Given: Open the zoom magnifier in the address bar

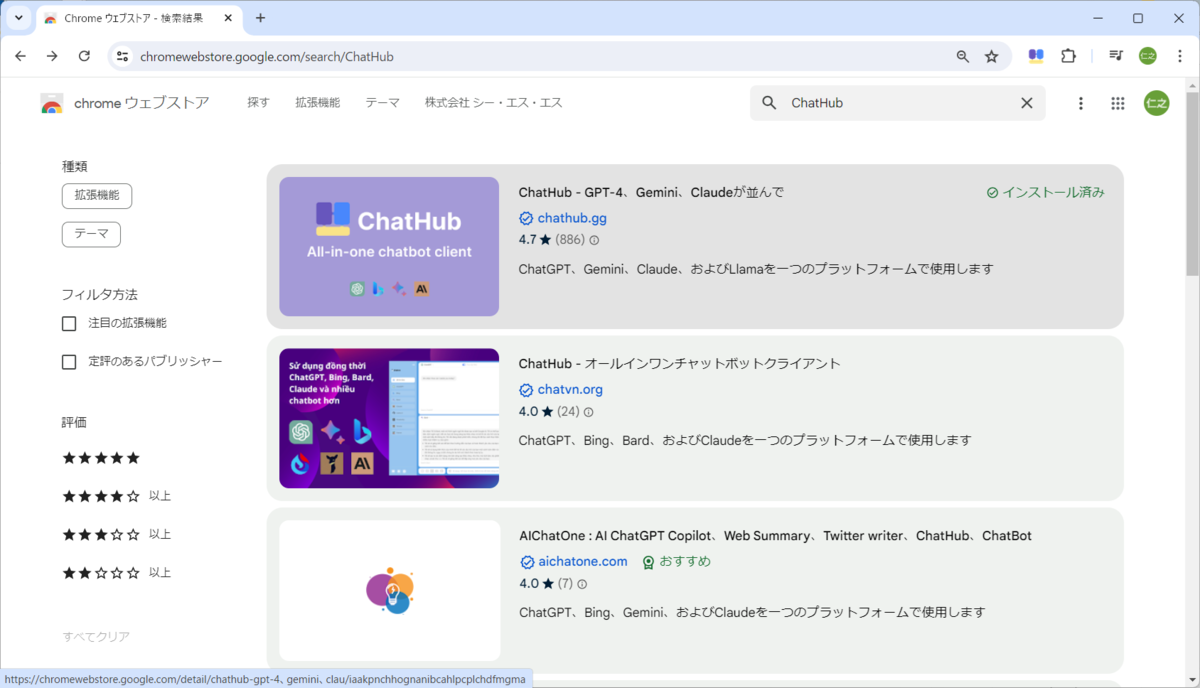Looking at the screenshot, I should click(963, 57).
